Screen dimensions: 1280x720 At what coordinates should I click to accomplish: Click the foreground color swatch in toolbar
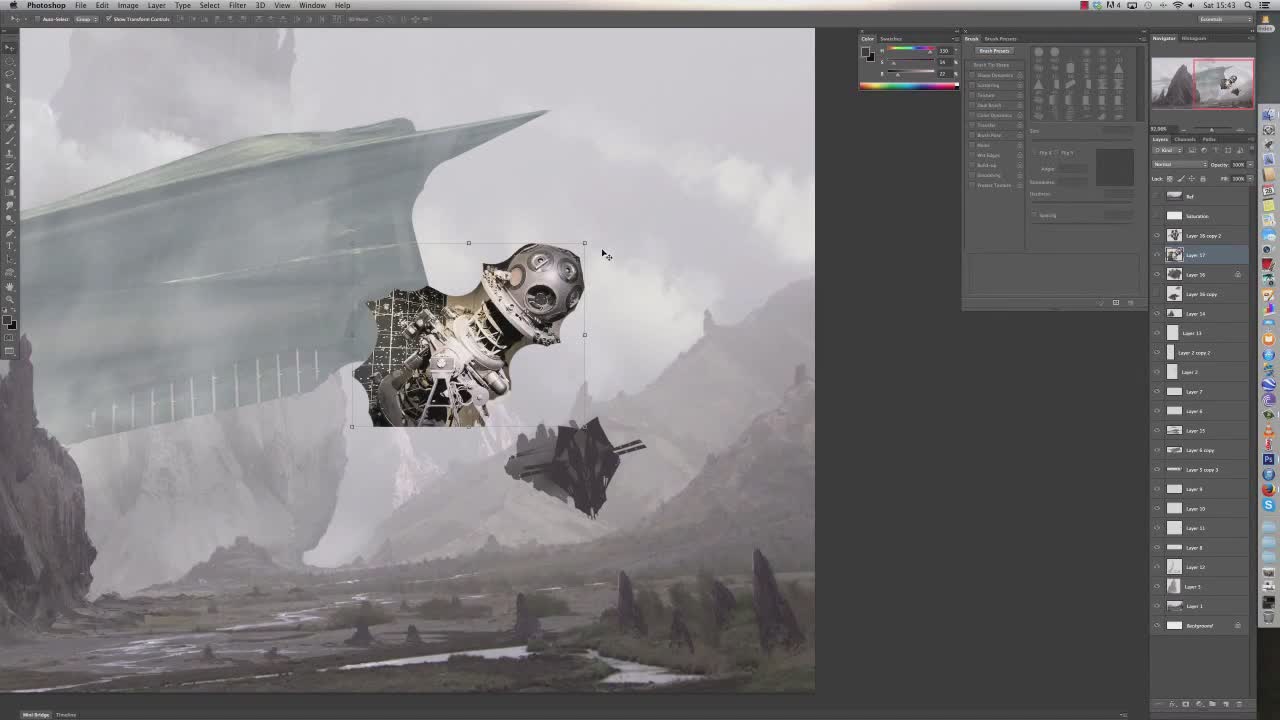pos(8,319)
